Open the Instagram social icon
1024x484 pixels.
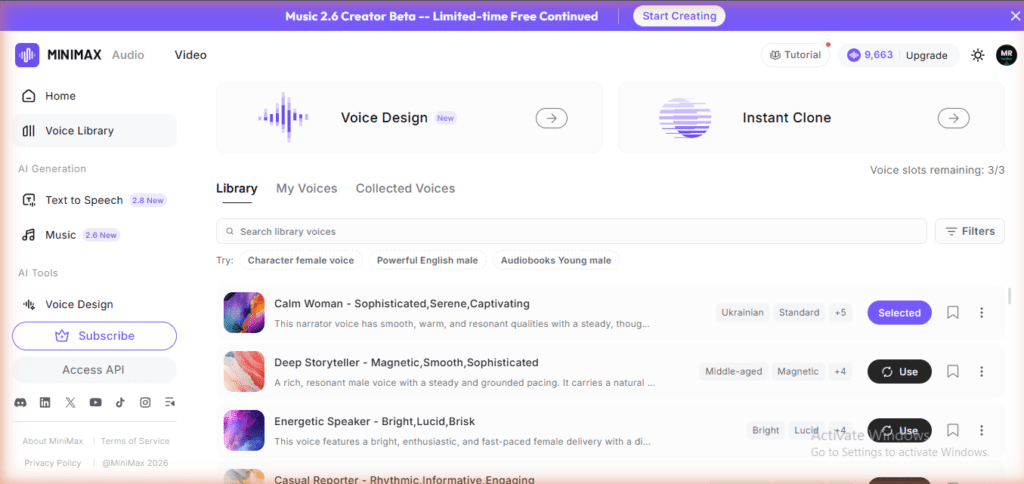pos(145,403)
